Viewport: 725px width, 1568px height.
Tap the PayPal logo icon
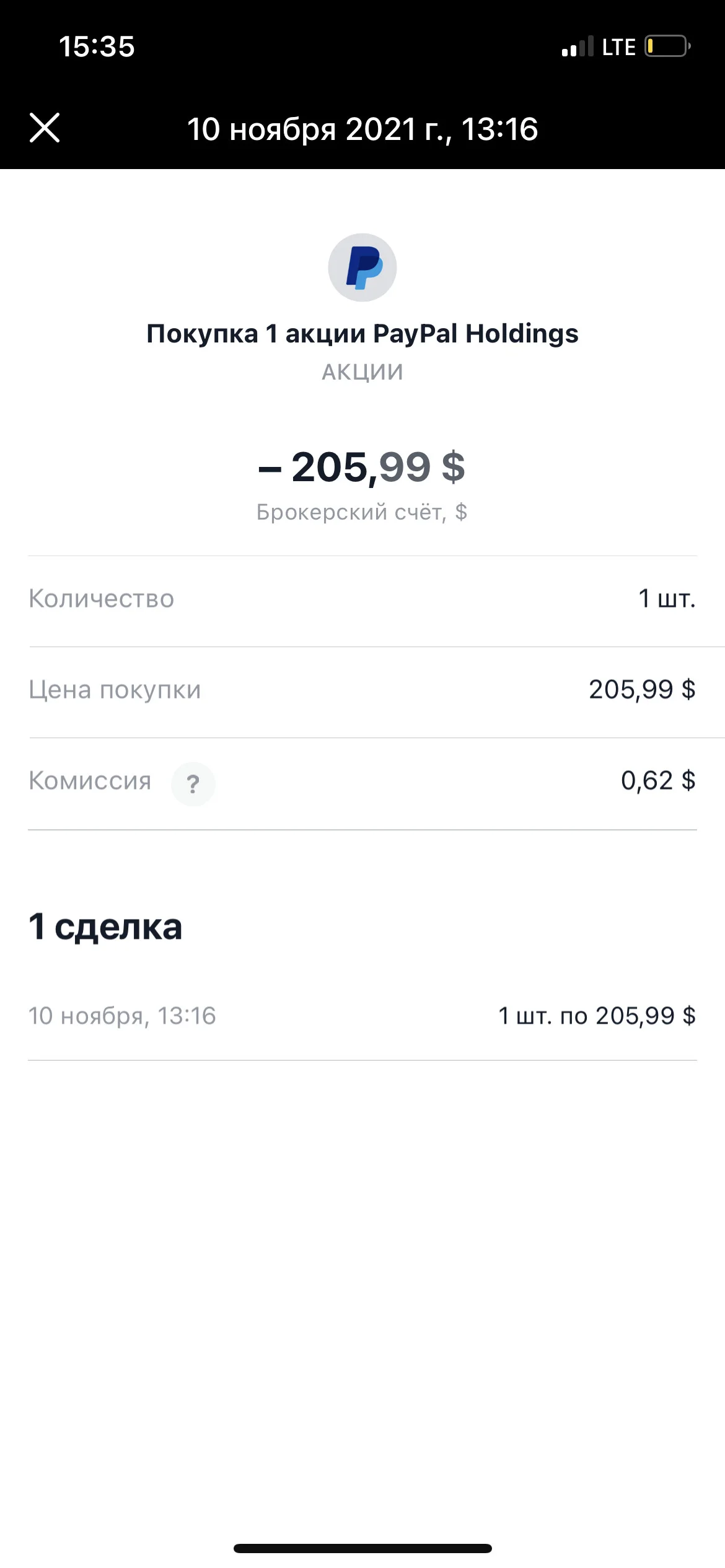(362, 268)
